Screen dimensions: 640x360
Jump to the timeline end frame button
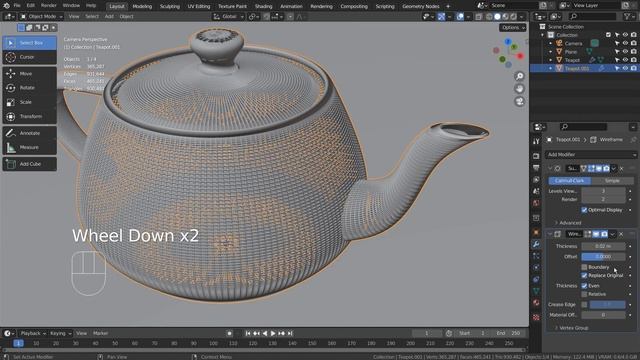(x=290, y=333)
